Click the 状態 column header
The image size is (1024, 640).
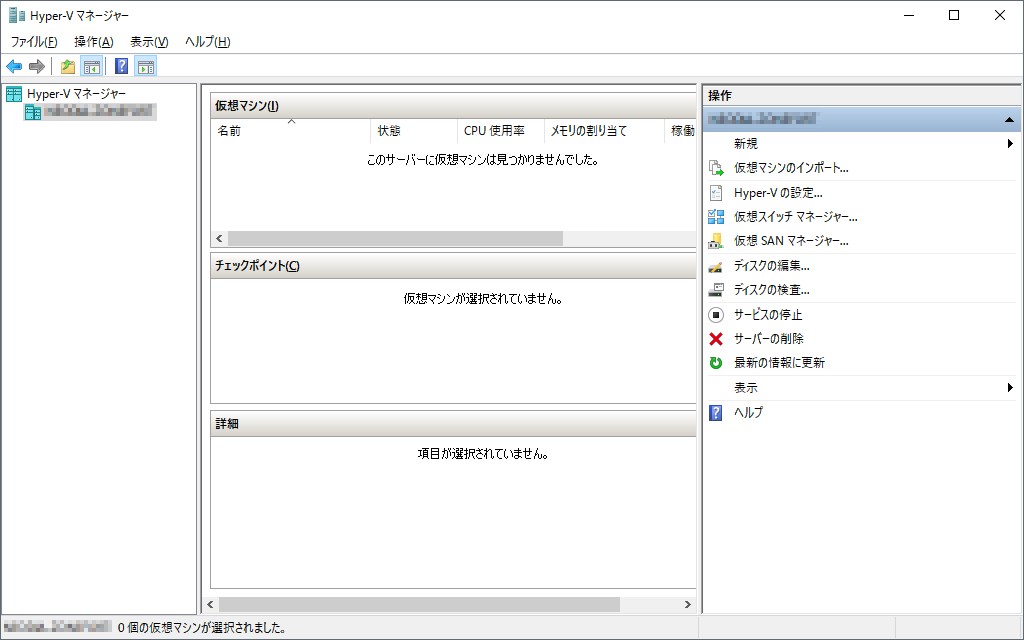414,131
